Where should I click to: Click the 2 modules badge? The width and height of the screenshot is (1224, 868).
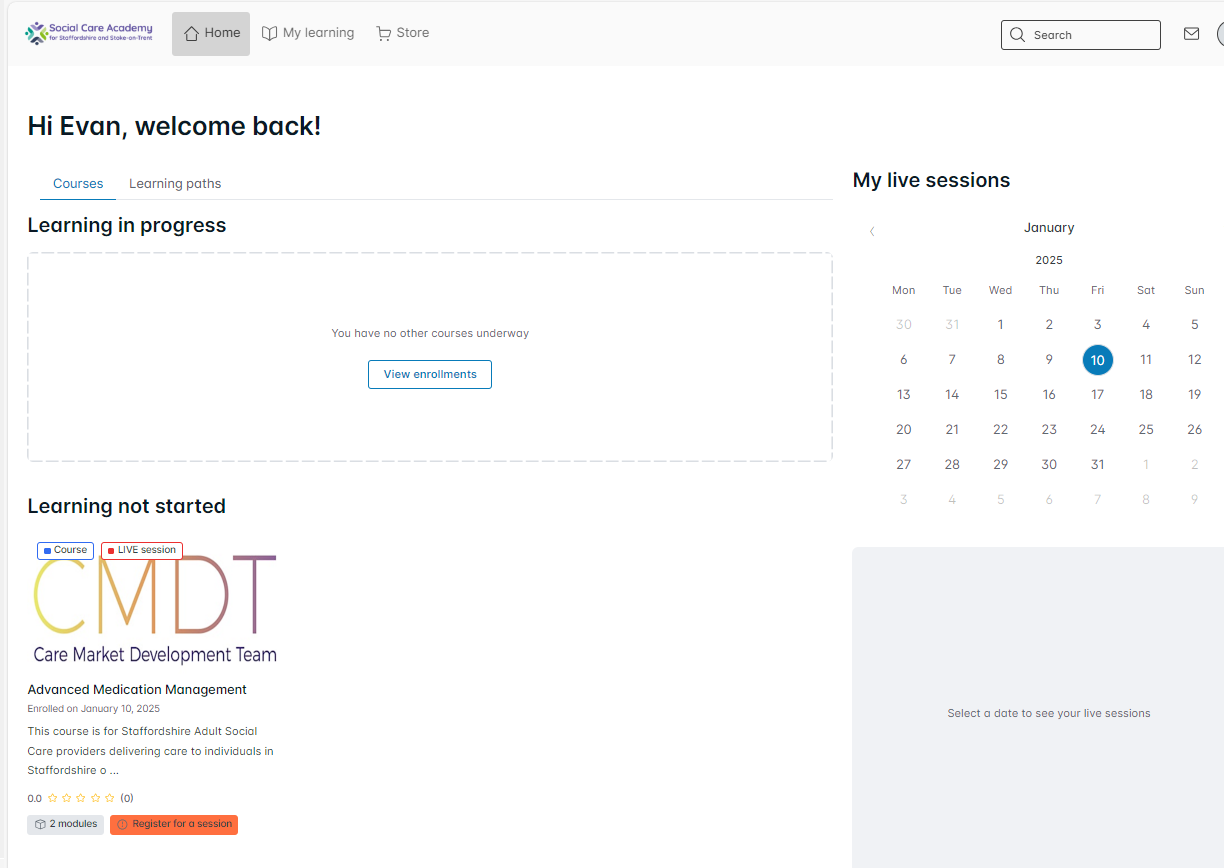(65, 824)
